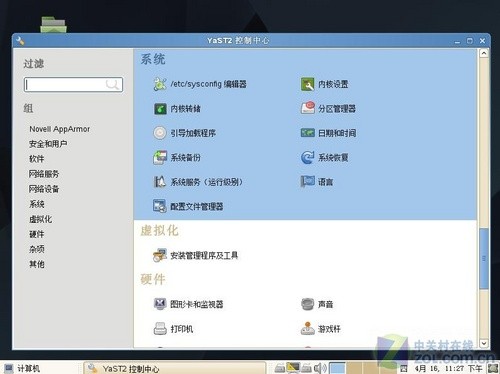Open the 语言 flag icon

tap(307, 182)
